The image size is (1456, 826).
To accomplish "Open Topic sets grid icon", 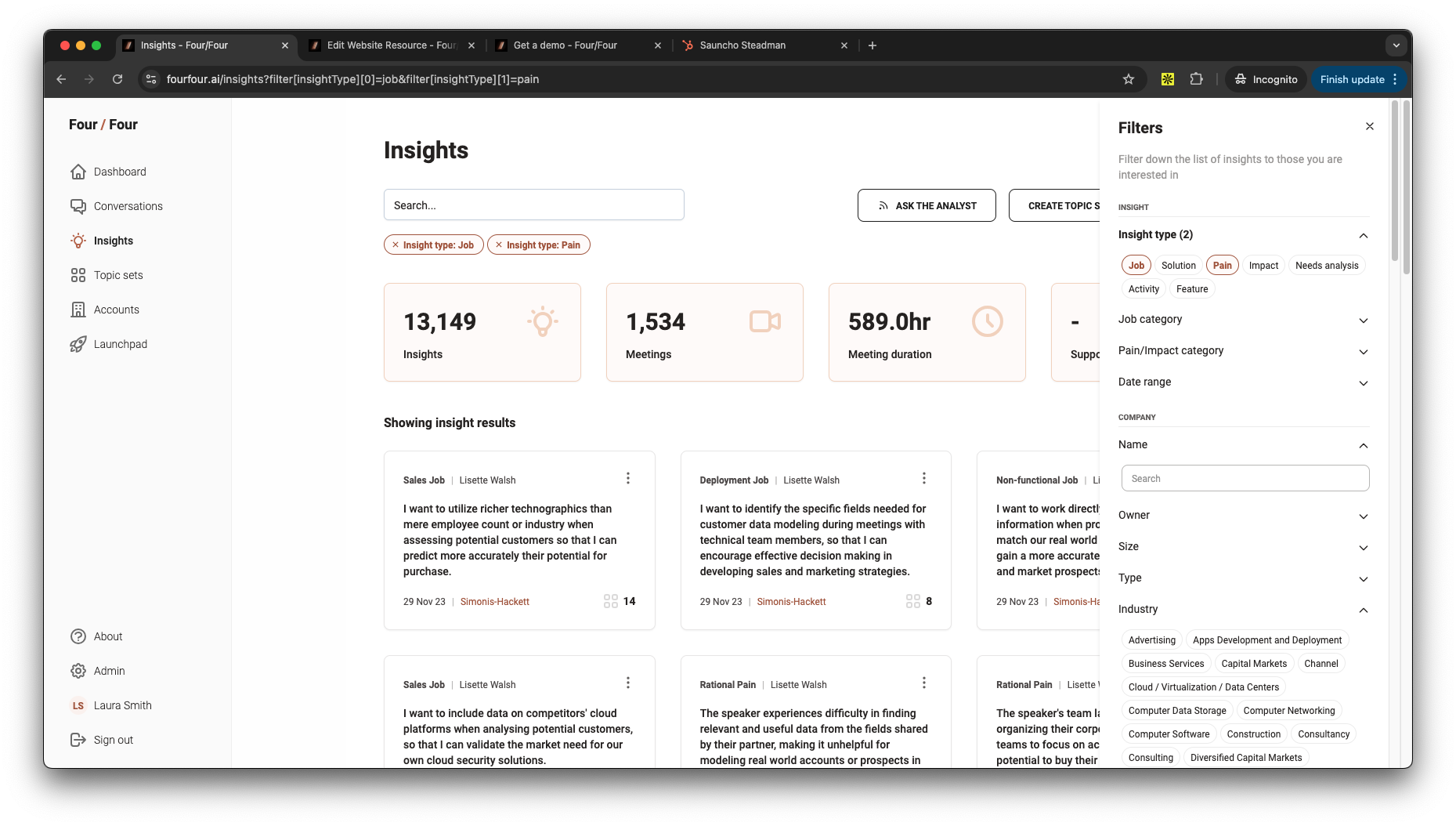I will click(78, 275).
